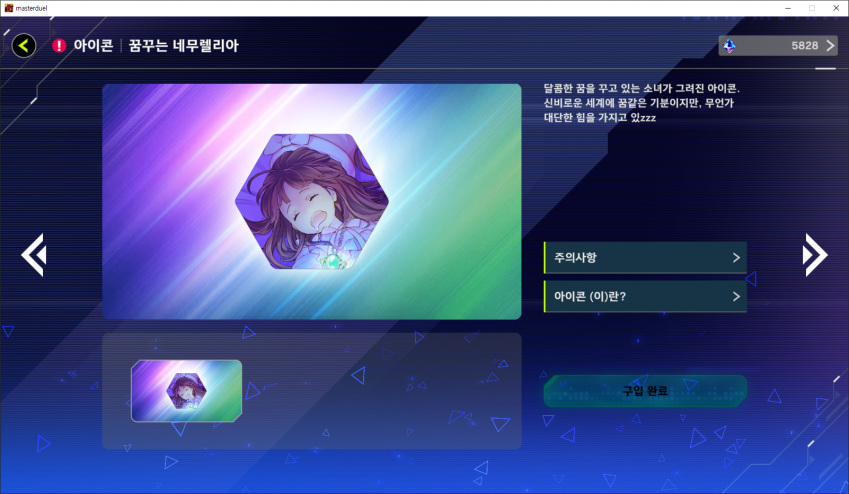The height and width of the screenshot is (494, 849).
Task: Close the masterduel window
Action: point(836,8)
